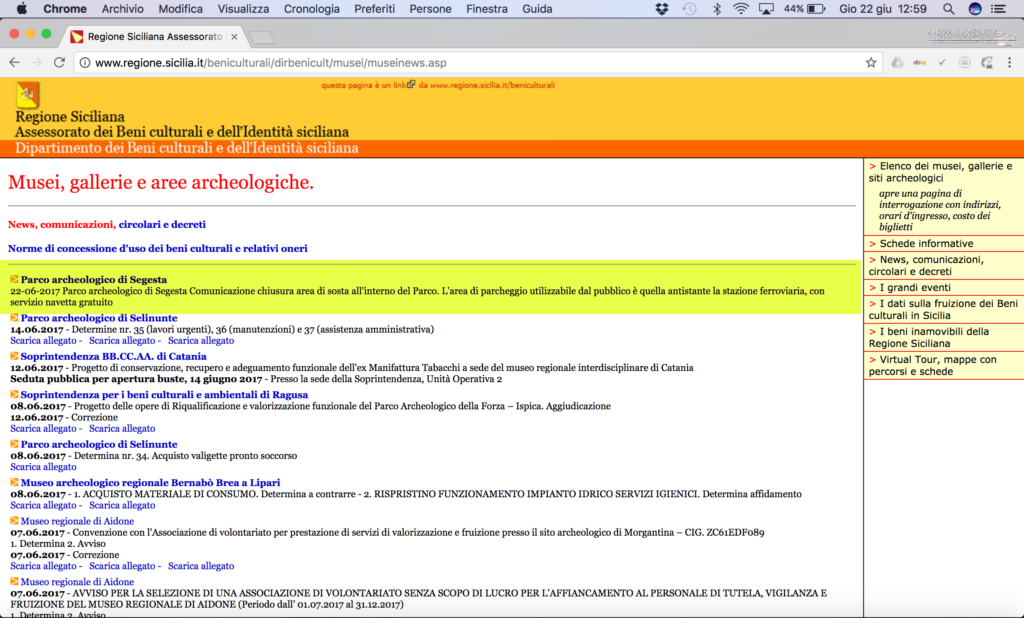This screenshot has width=1024, height=618.
Task: Open Spotlight search
Action: coord(948,9)
